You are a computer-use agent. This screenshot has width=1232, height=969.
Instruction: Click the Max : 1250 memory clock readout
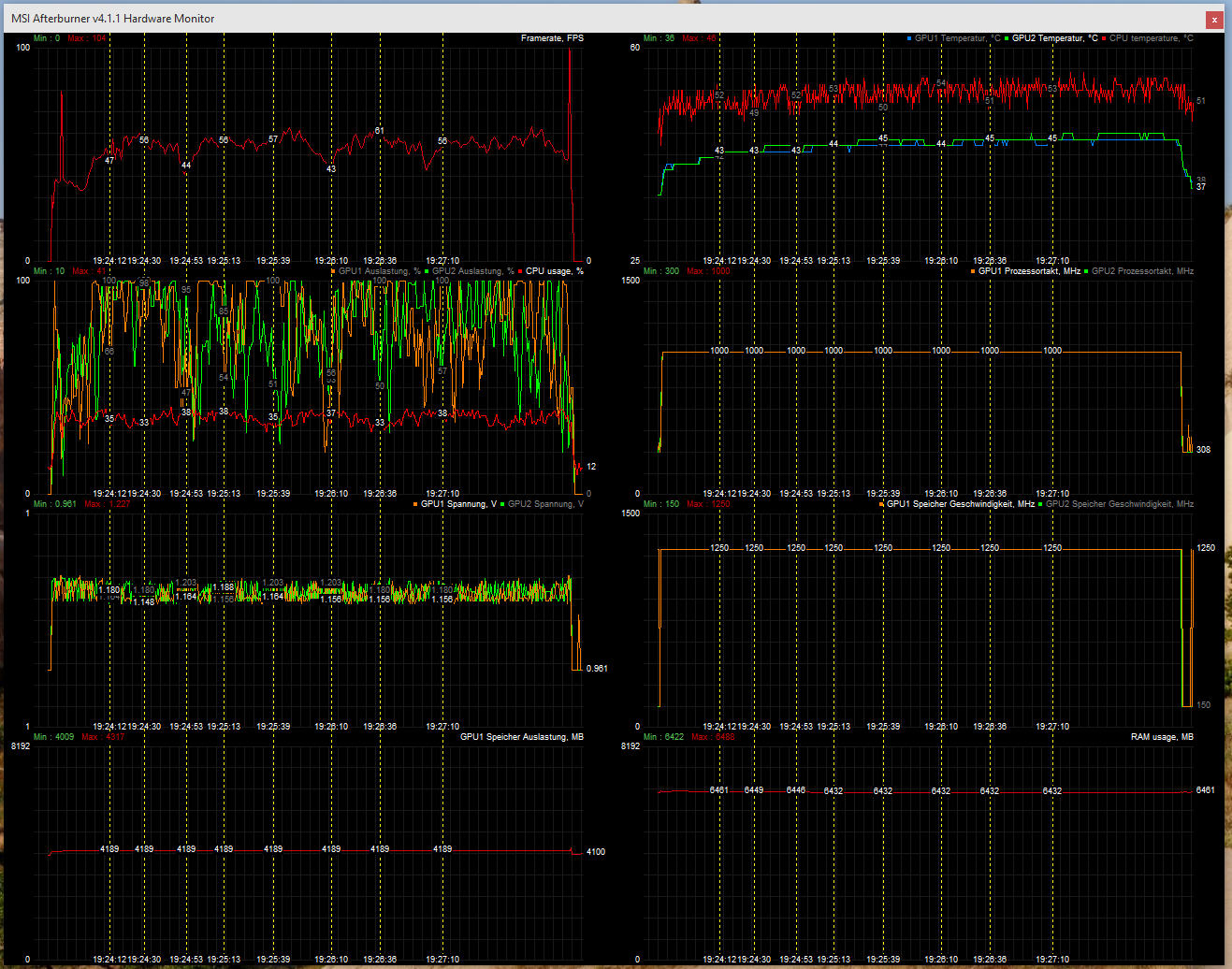pos(708,504)
